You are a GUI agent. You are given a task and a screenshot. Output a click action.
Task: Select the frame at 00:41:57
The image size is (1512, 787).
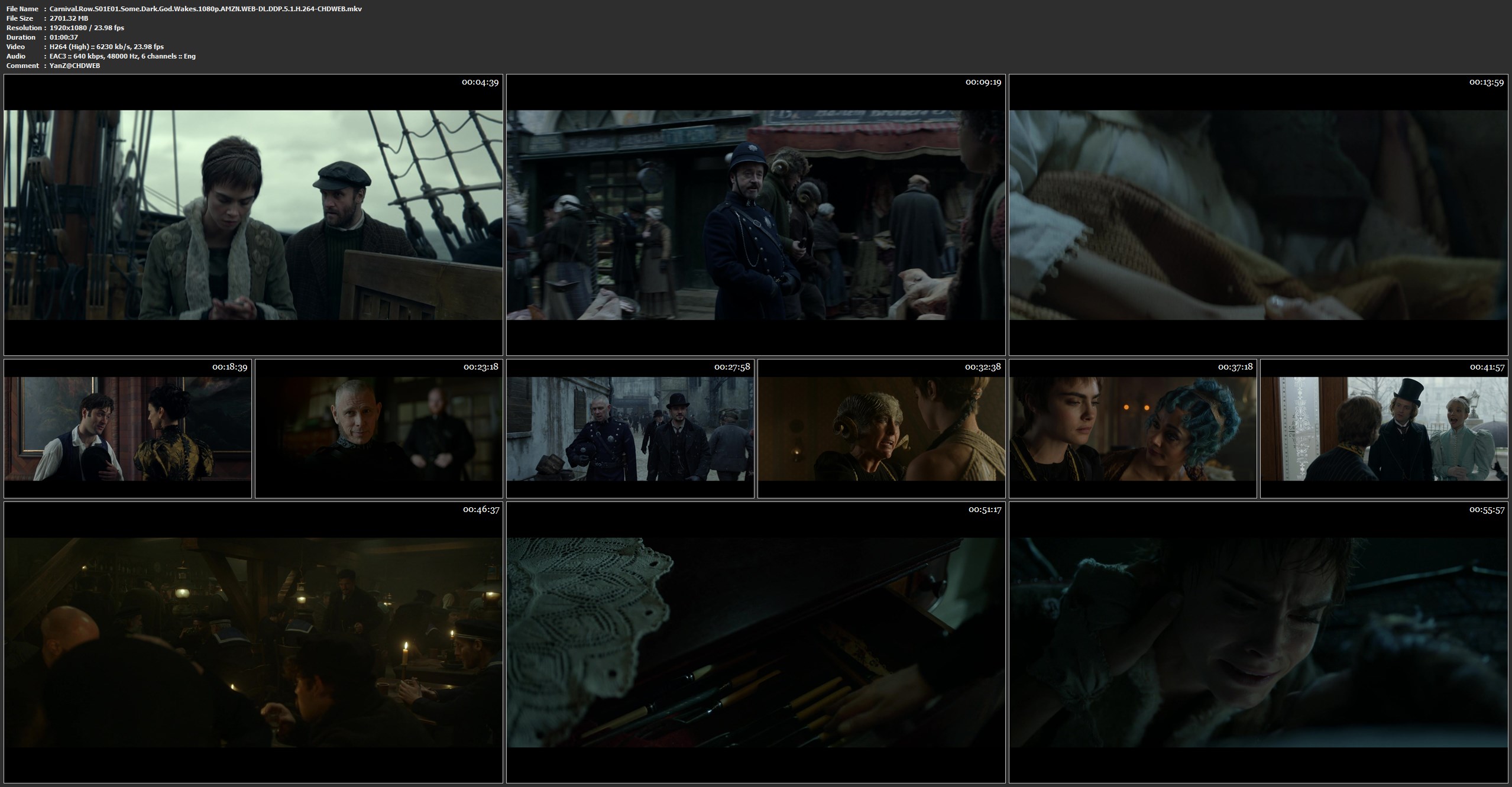(1384, 429)
